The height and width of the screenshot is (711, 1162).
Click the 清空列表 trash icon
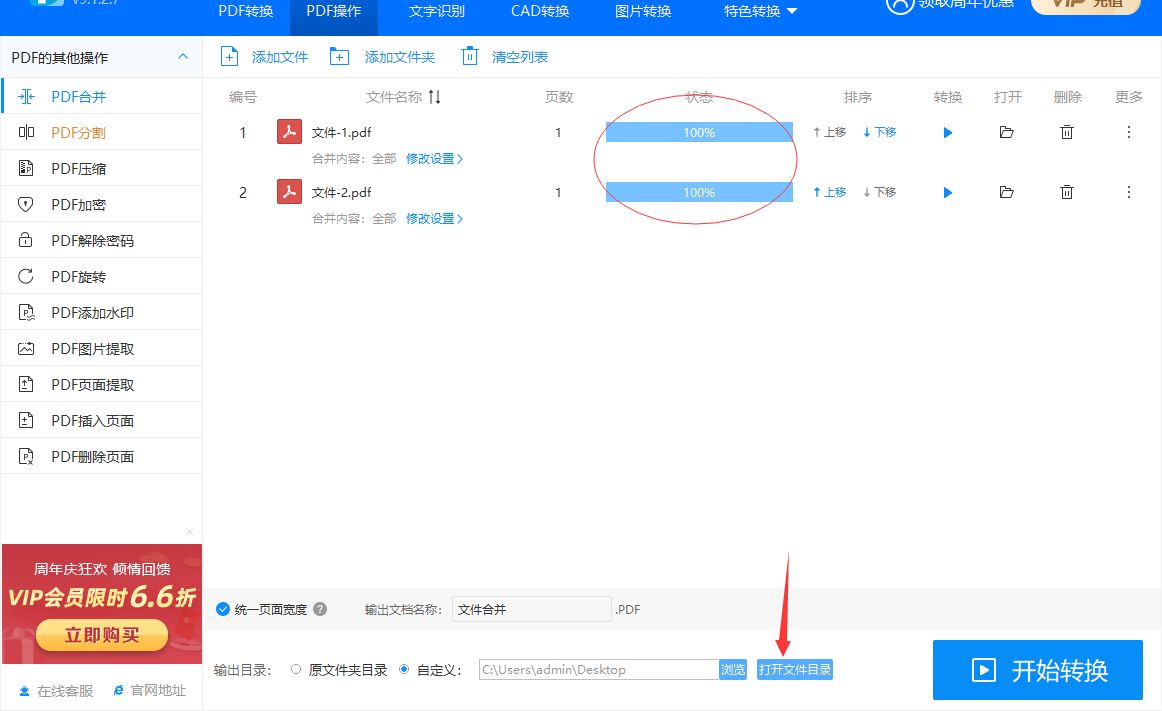(x=470, y=56)
